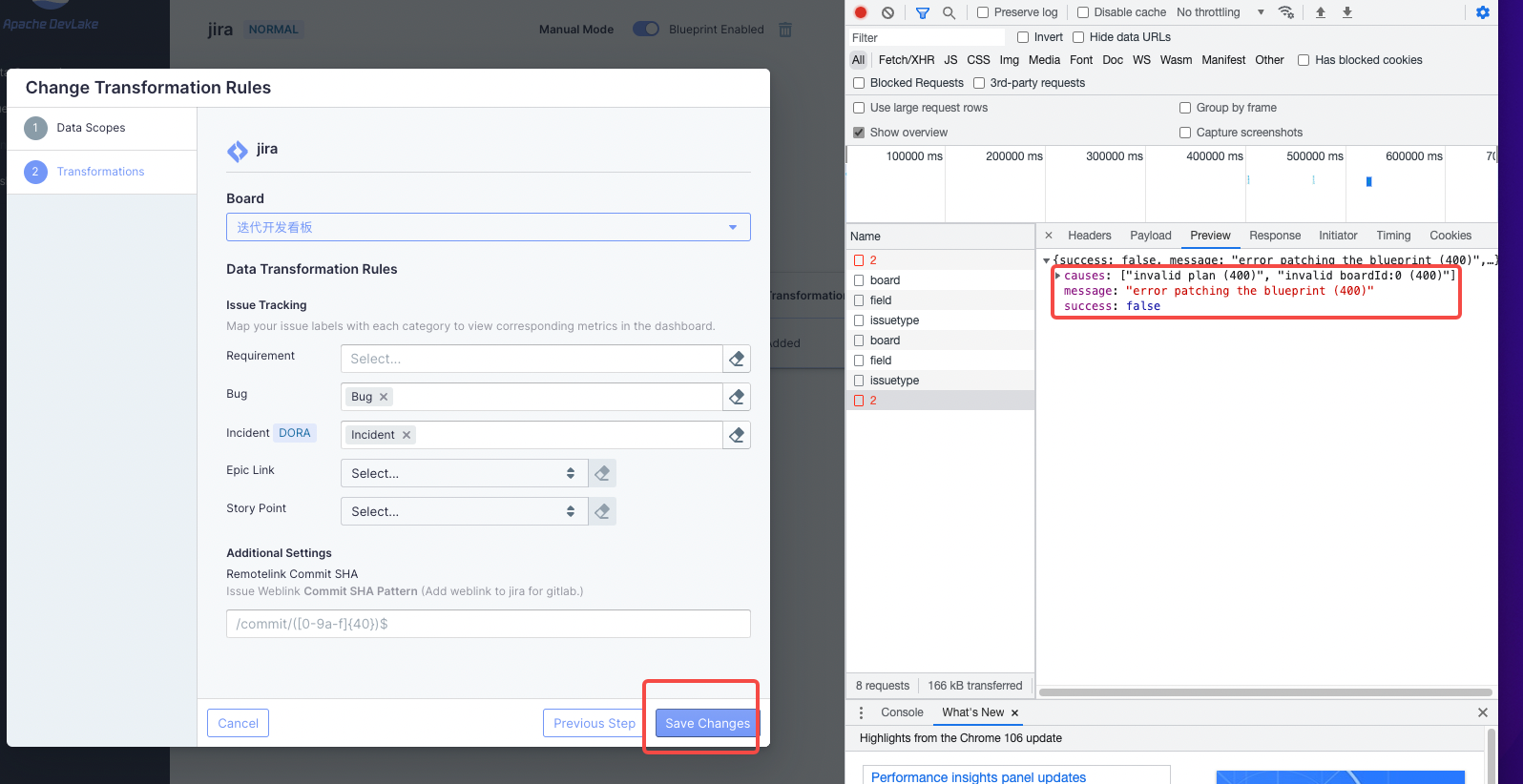
Task: Clear the network log
Action: tap(887, 12)
